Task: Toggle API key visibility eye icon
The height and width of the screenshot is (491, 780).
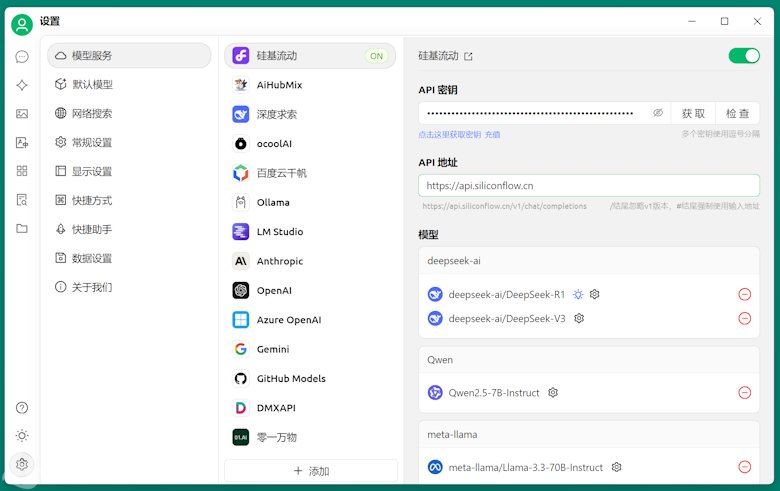Action: [658, 113]
